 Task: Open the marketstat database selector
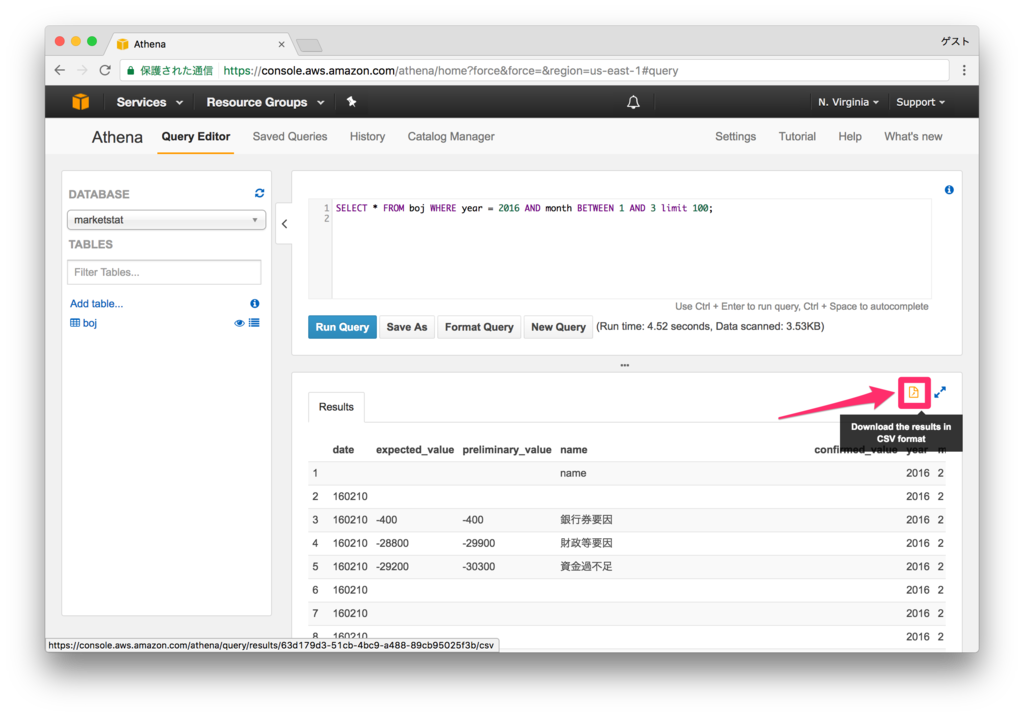point(166,220)
